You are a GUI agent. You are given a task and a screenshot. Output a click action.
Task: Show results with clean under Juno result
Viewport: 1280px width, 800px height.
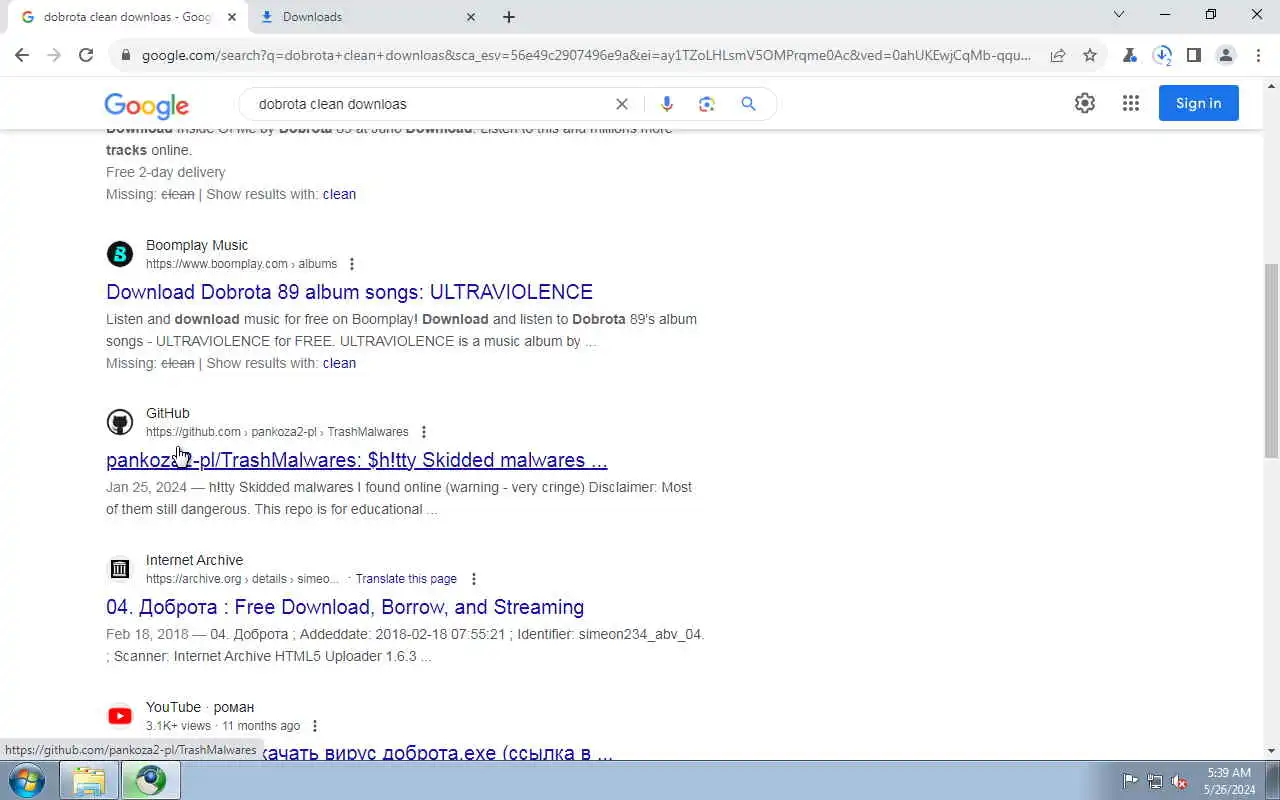pyautogui.click(x=339, y=194)
